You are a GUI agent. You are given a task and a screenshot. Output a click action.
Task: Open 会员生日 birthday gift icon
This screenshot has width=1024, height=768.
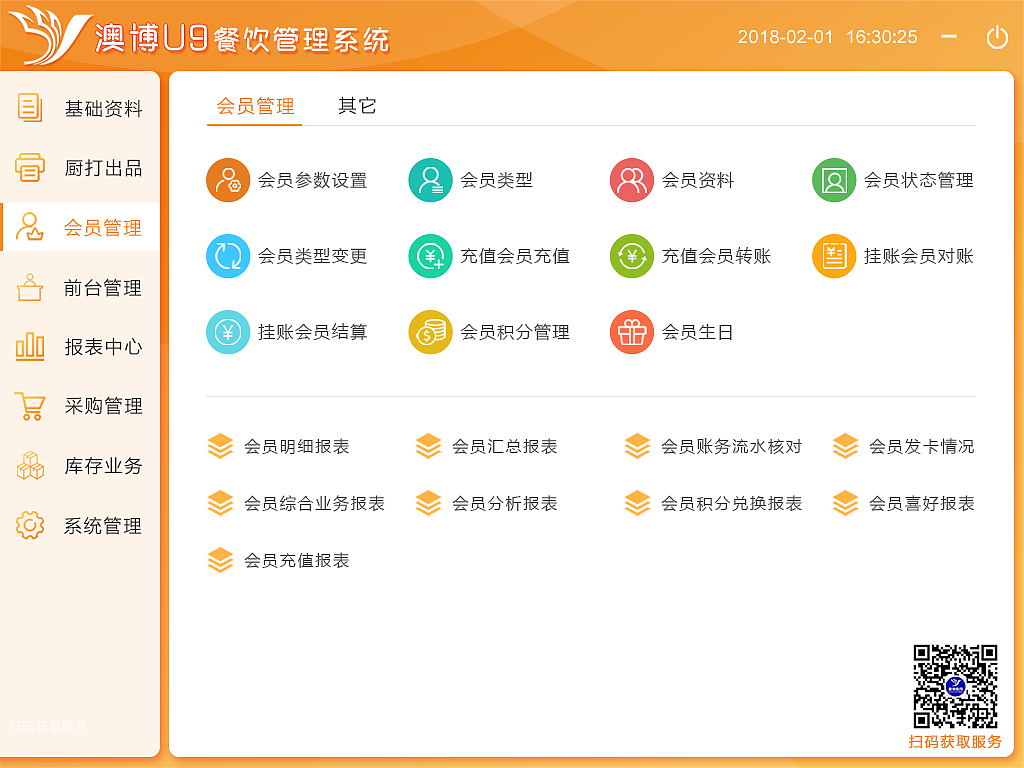(x=632, y=331)
